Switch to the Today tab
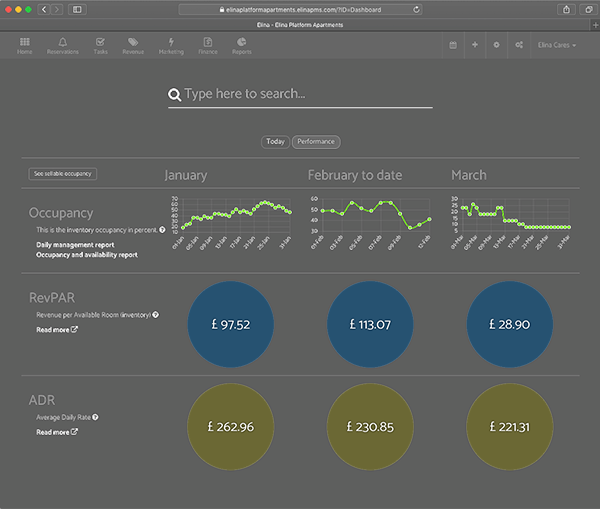Screen dimensions: 600x509 coord(275,142)
